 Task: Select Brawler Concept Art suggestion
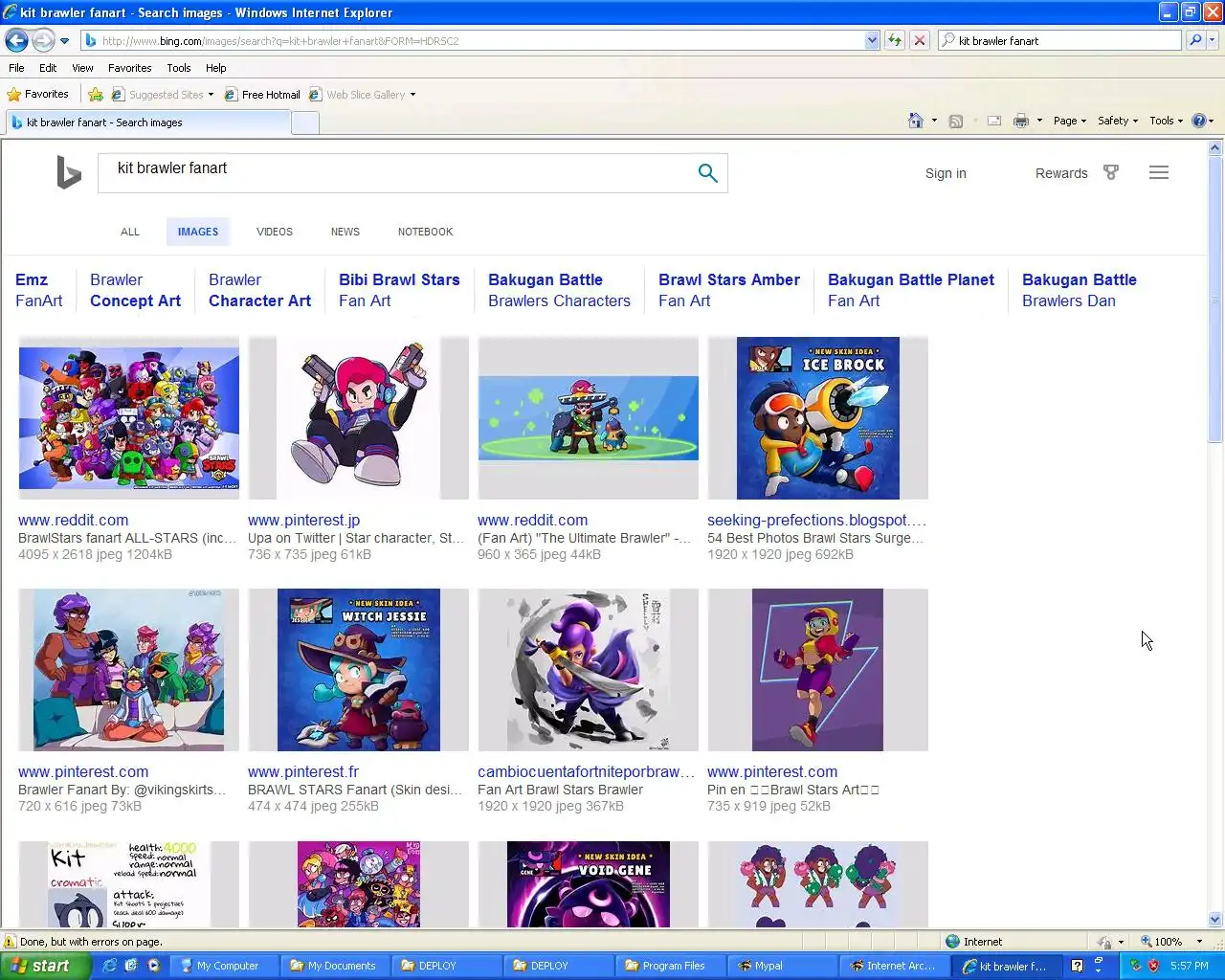pos(135,290)
